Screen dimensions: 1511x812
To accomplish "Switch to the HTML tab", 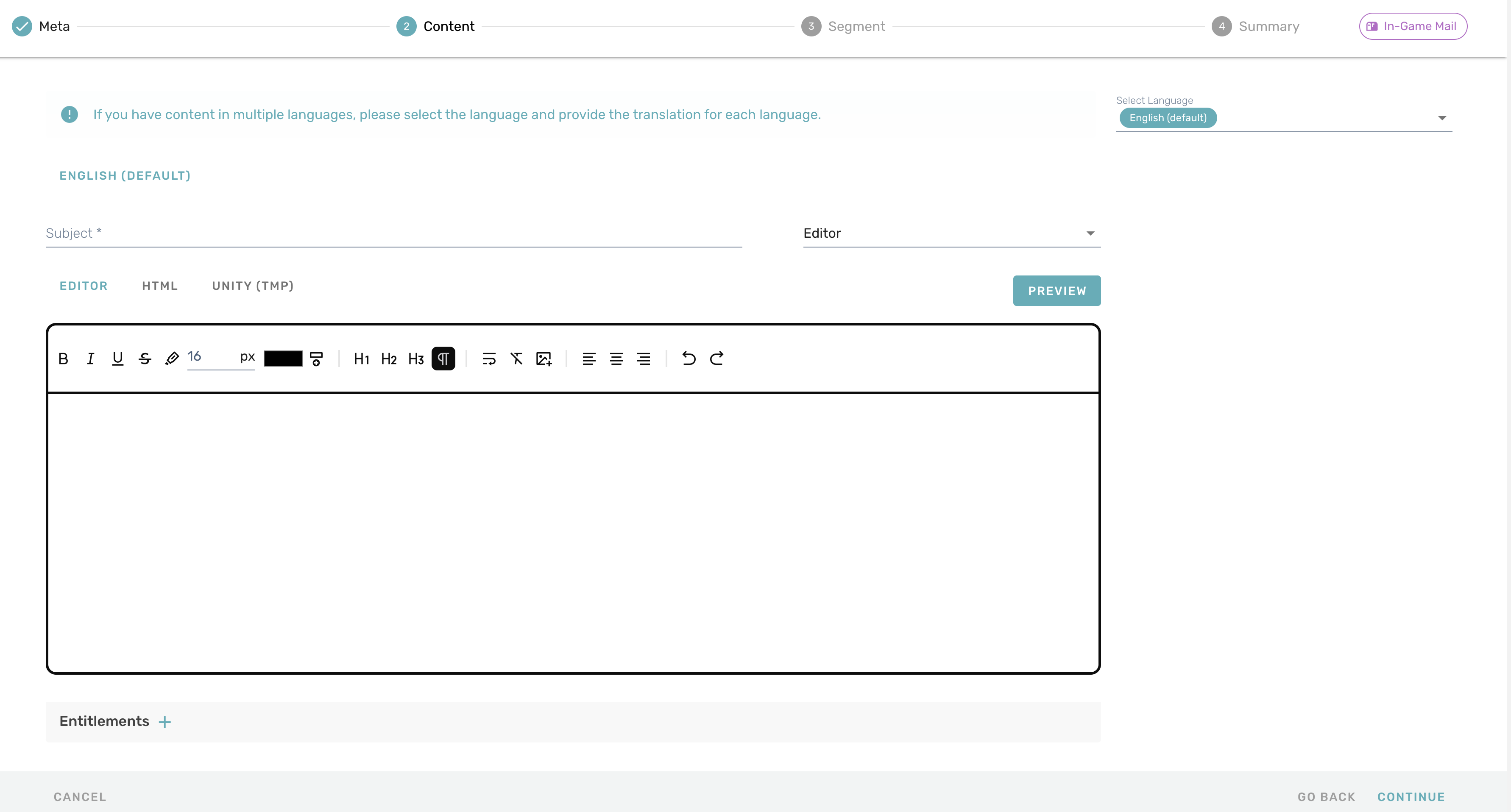I will [159, 286].
